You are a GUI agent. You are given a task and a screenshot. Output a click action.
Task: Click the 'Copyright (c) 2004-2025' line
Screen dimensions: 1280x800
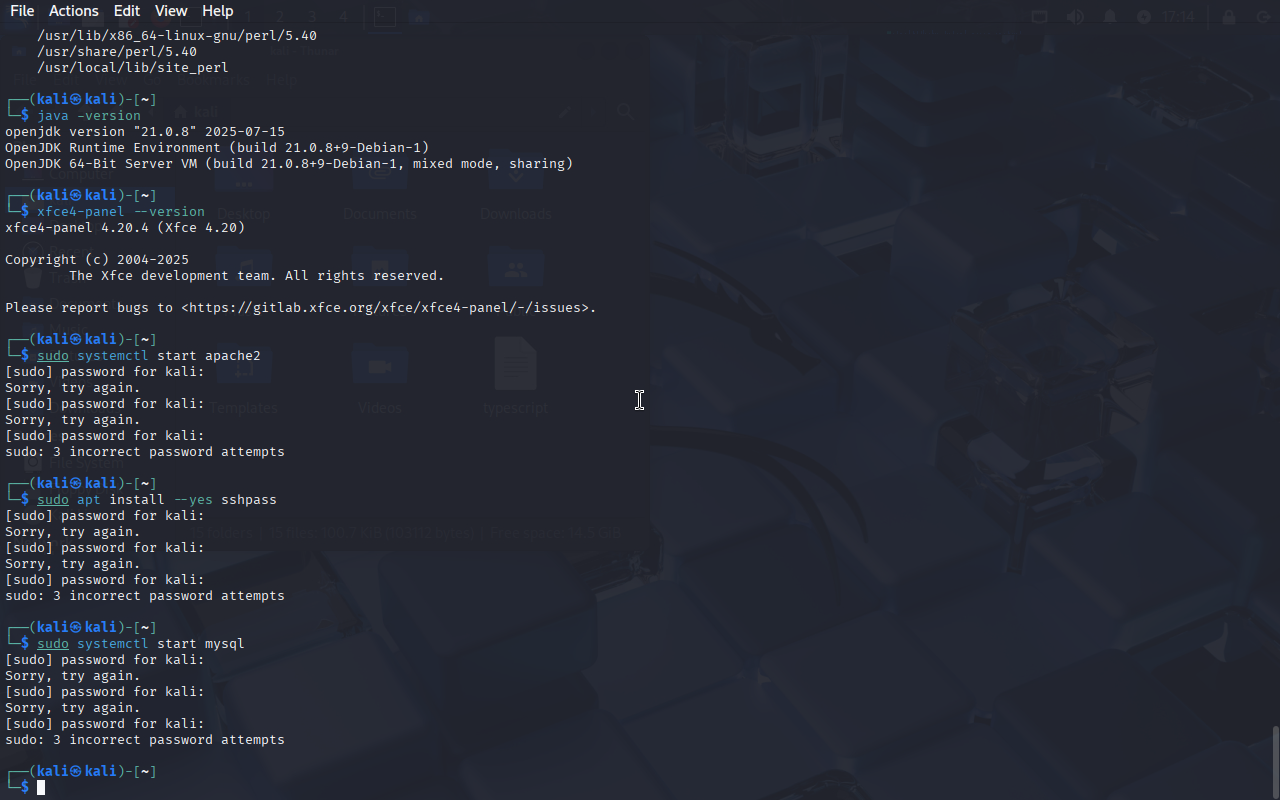coord(97,260)
